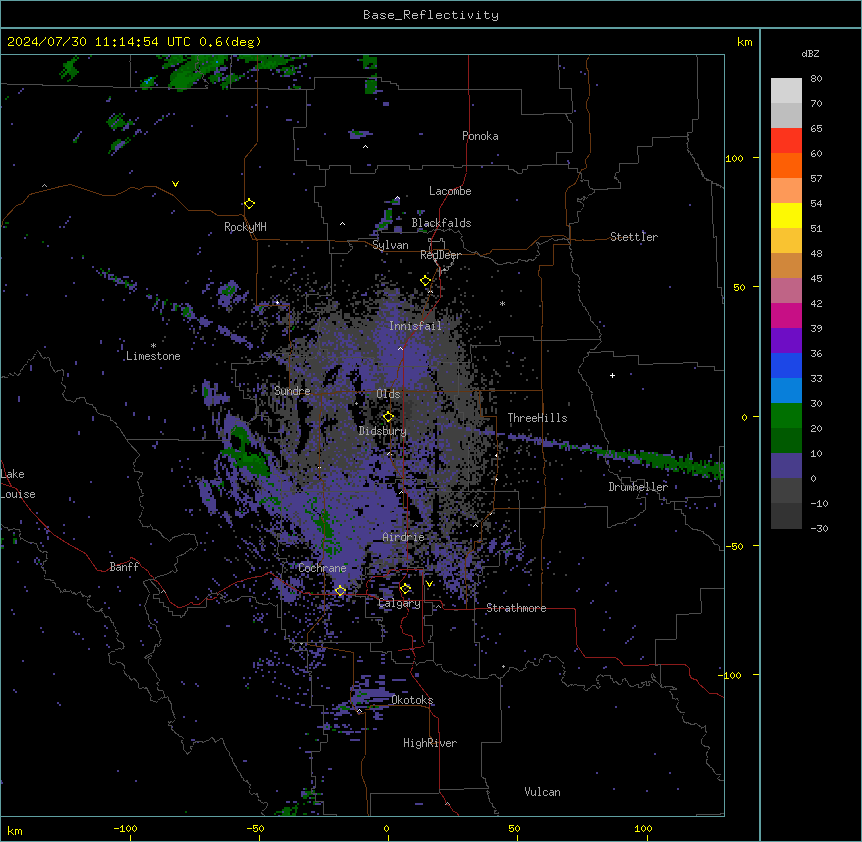Select the blue 33 dBZ legend color

click(786, 365)
